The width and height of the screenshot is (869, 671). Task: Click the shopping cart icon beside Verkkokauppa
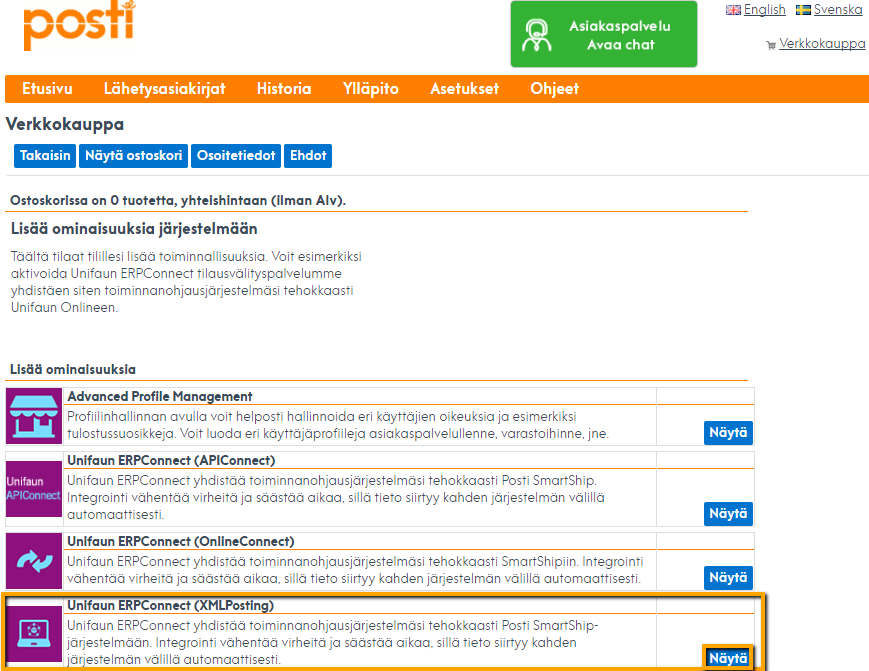point(771,45)
